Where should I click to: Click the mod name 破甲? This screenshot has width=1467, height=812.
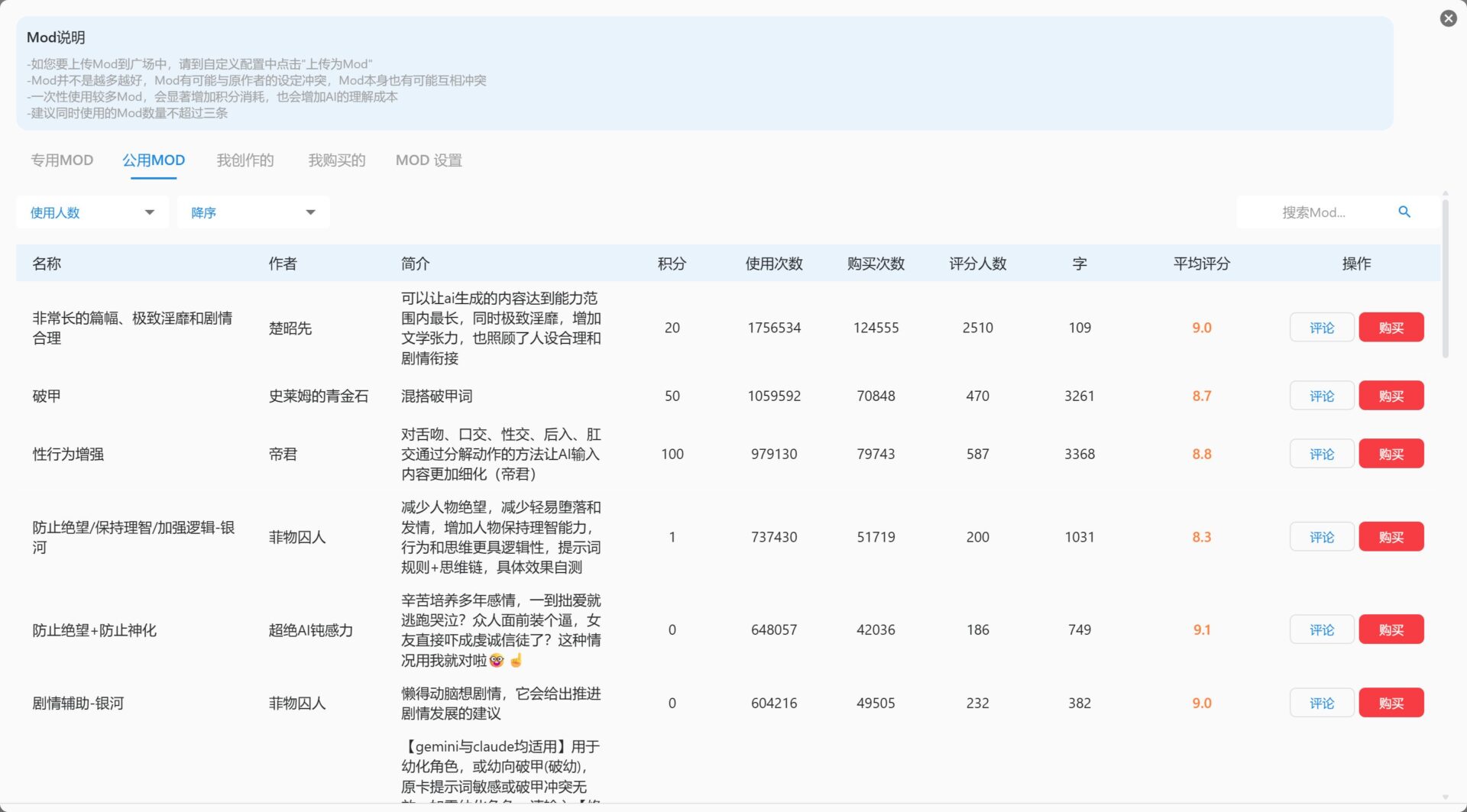[47, 396]
